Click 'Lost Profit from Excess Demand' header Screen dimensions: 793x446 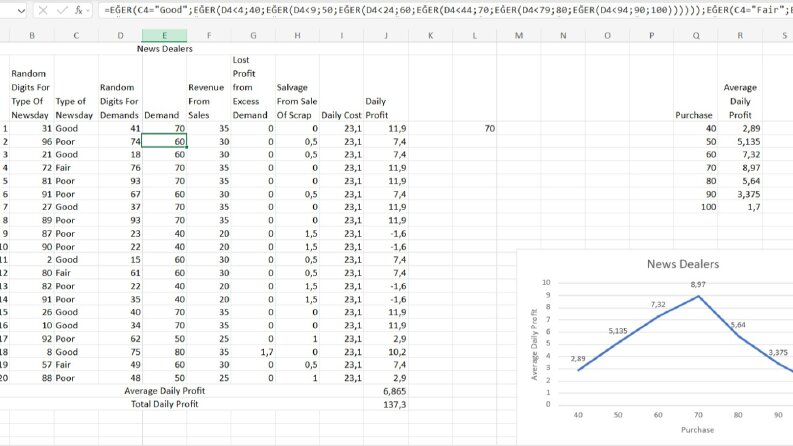253,87
